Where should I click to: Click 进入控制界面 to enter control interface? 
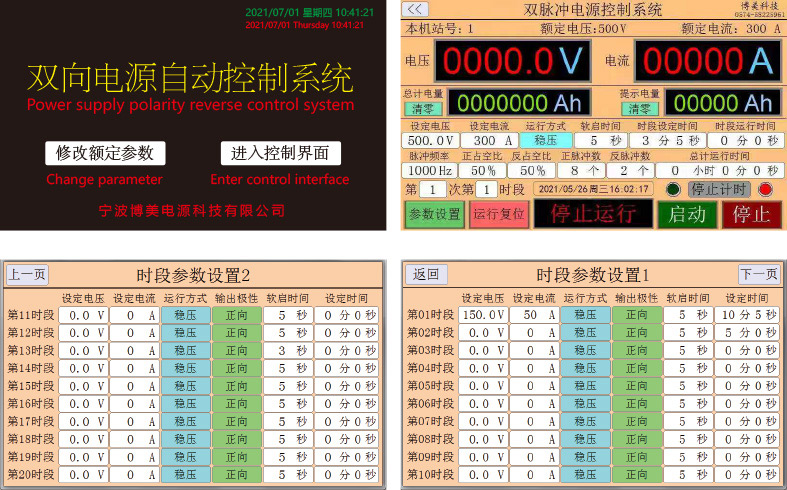[x=280, y=153]
